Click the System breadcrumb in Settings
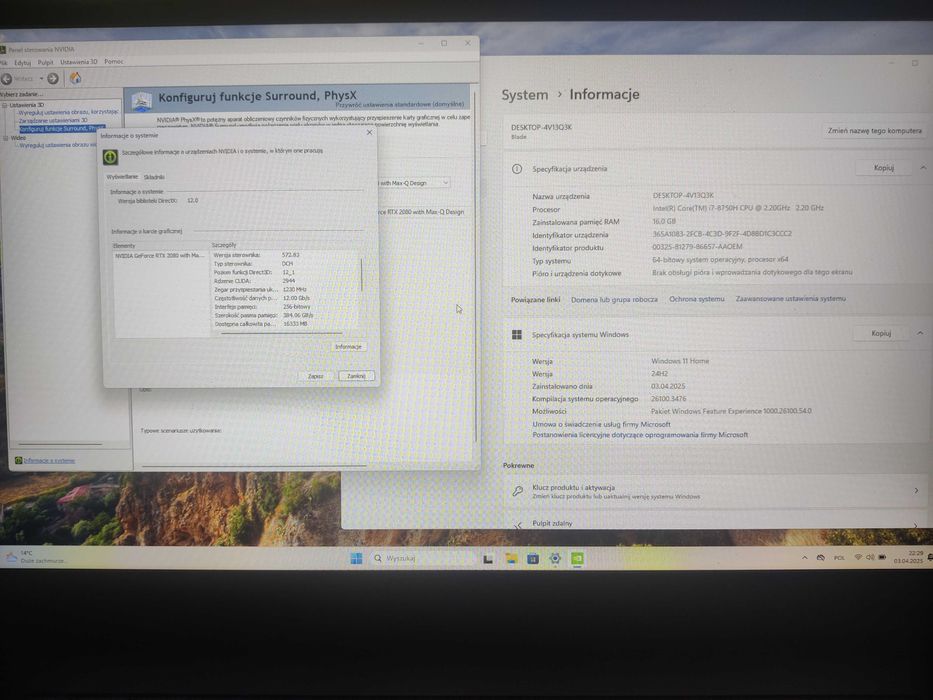 (524, 95)
